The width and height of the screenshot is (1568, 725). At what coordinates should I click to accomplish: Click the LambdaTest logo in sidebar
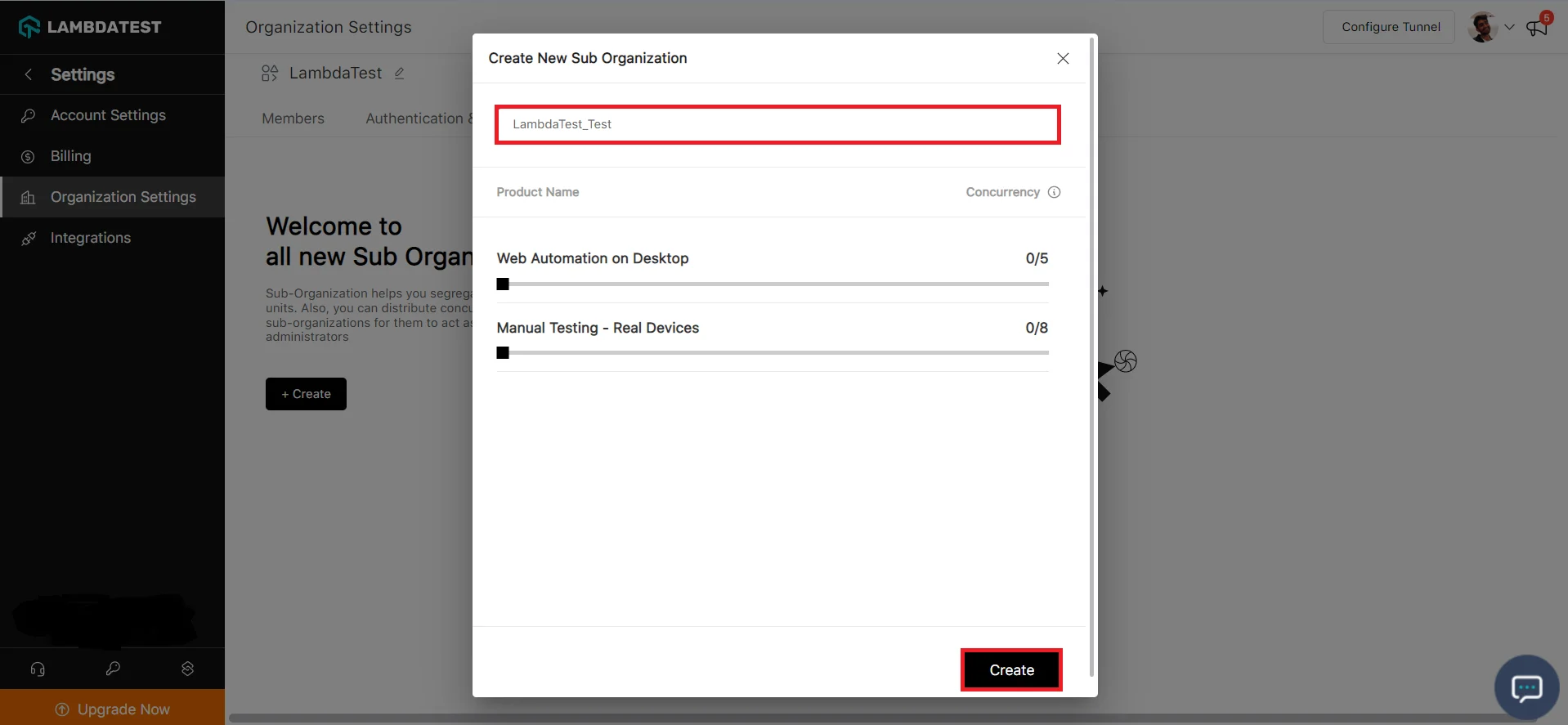(x=90, y=27)
